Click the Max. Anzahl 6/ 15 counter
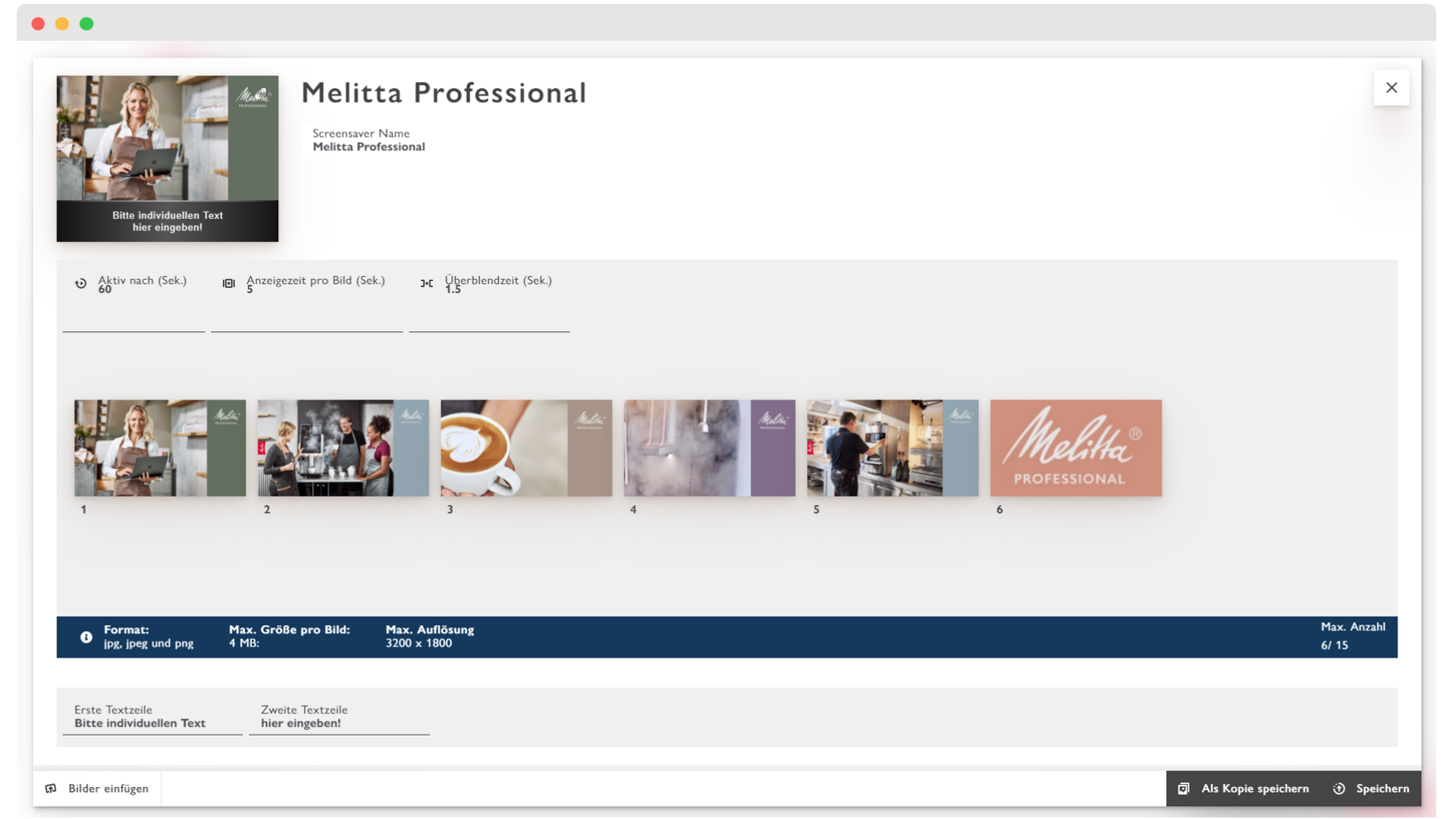 (1353, 635)
